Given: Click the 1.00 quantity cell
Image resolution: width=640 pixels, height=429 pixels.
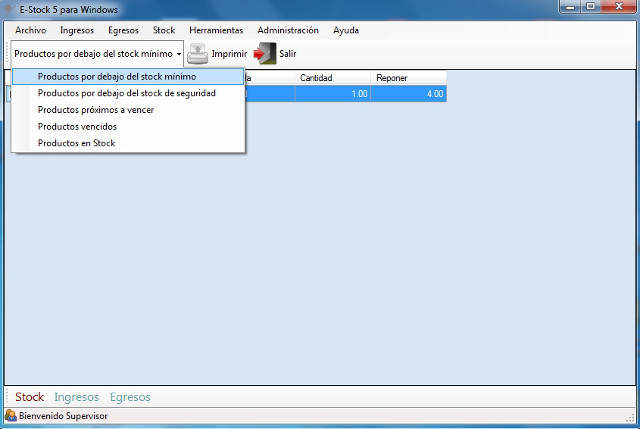Looking at the screenshot, I should click(x=332, y=93).
